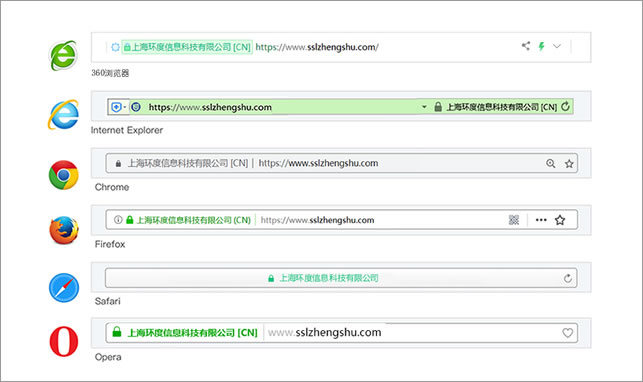
Task: Click the company name [CN] in Chrome bar
Action: pos(188,163)
